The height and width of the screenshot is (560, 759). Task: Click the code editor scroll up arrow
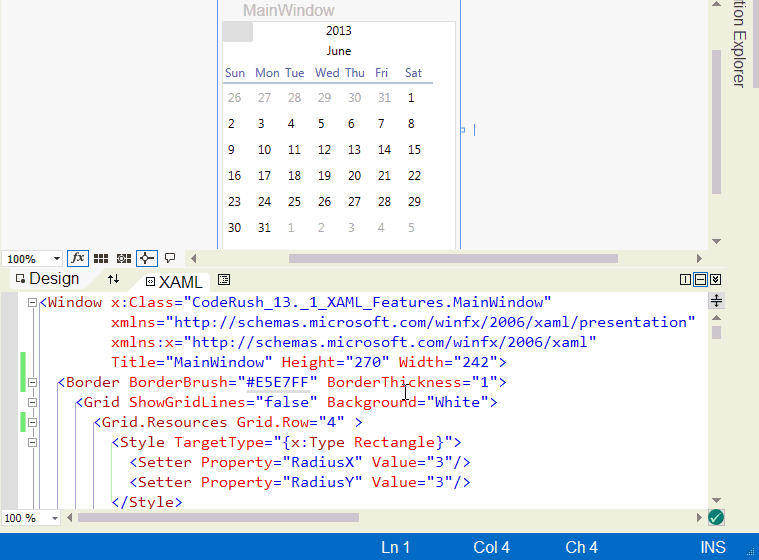tap(716, 318)
